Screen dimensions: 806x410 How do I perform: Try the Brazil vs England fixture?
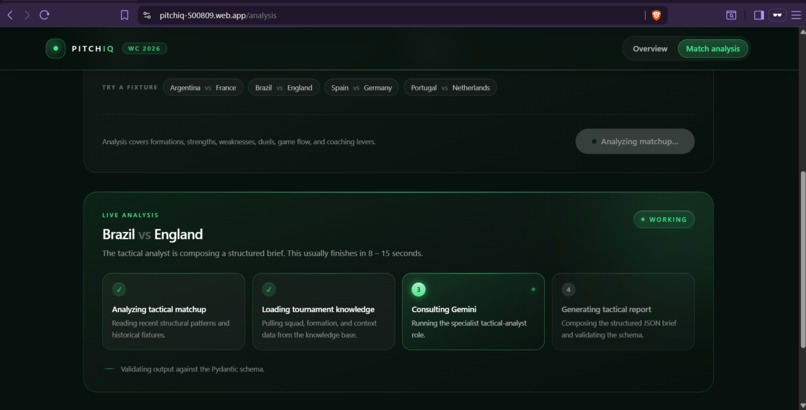tap(284, 87)
